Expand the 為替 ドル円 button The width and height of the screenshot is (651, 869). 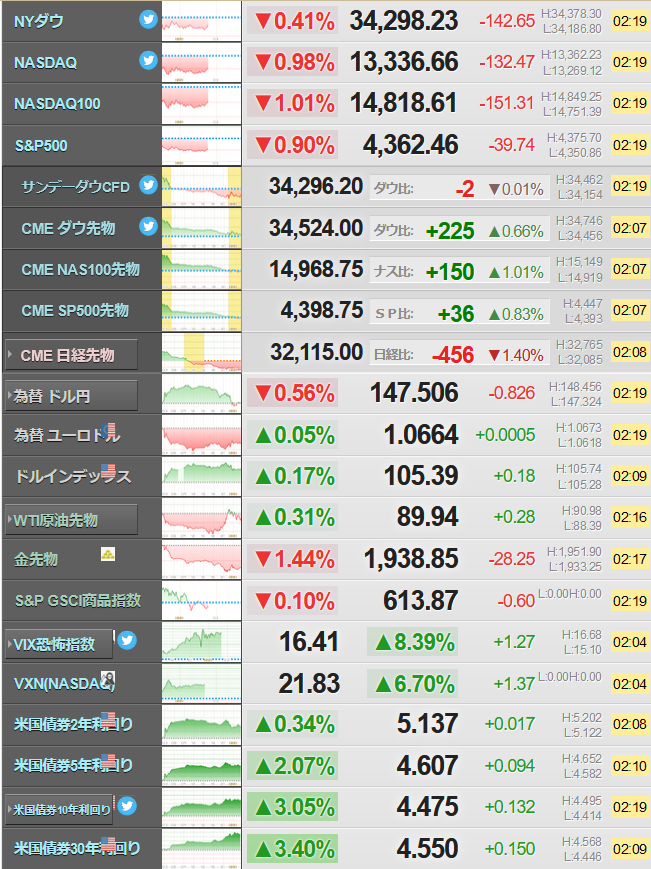pos(71,396)
